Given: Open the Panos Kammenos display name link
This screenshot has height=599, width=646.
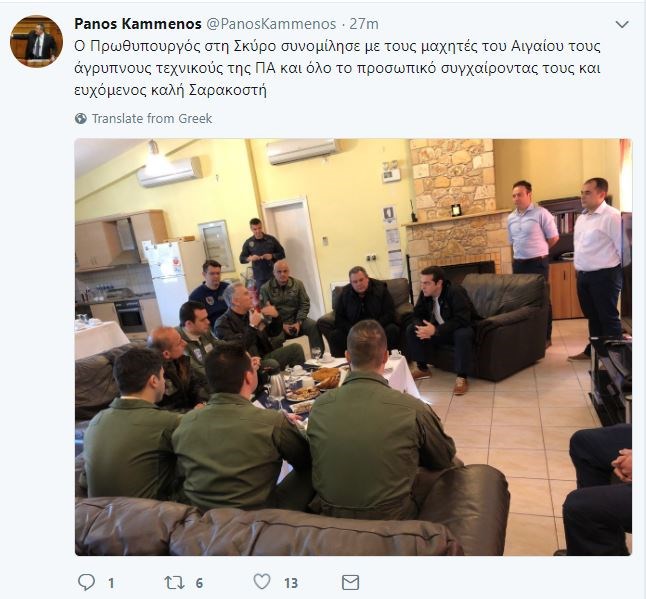Looking at the screenshot, I should (138, 24).
